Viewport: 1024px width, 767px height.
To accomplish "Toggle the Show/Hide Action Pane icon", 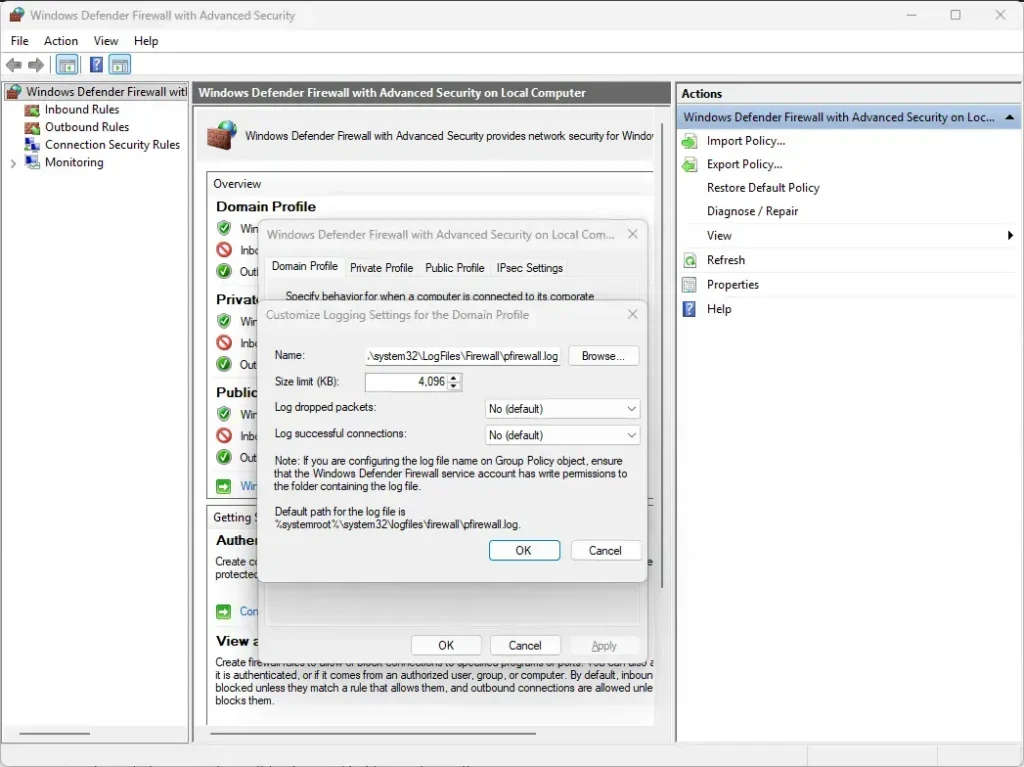I will [x=120, y=65].
